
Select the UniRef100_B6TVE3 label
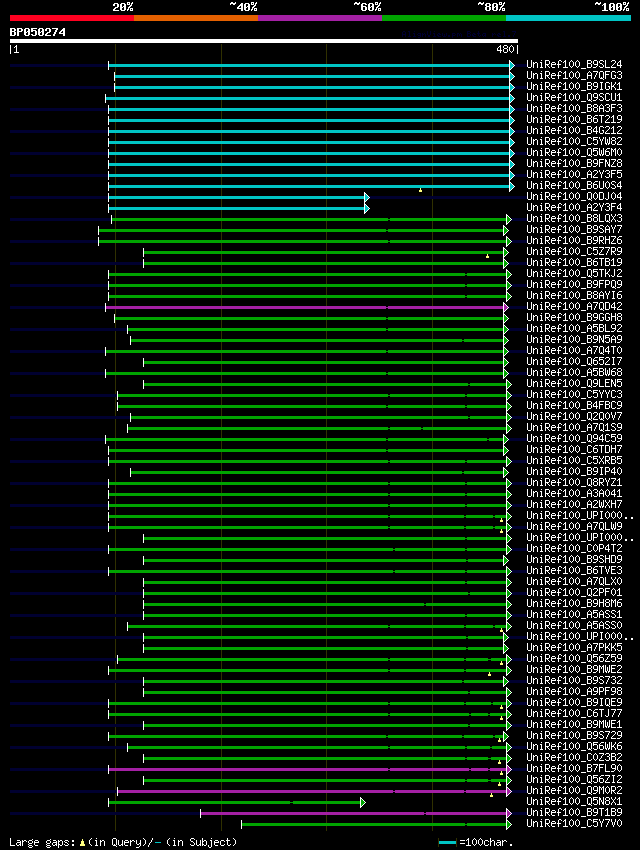click(x=574, y=570)
